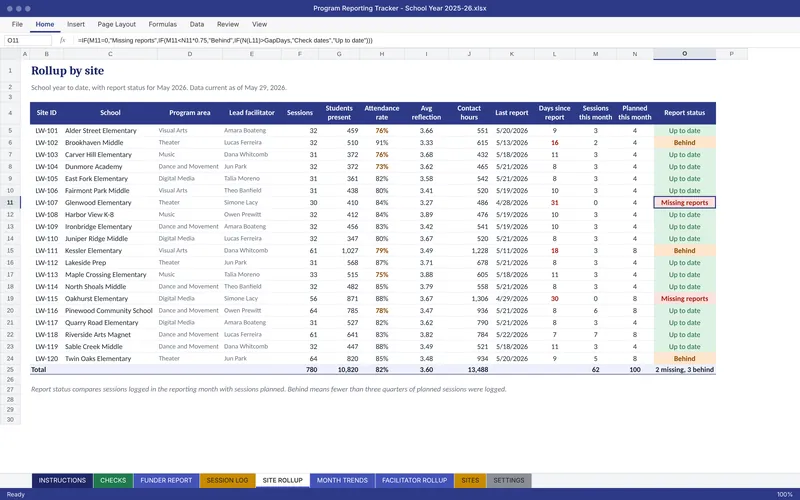
Task: Click the Attendance rate header cell
Action: 382,113
